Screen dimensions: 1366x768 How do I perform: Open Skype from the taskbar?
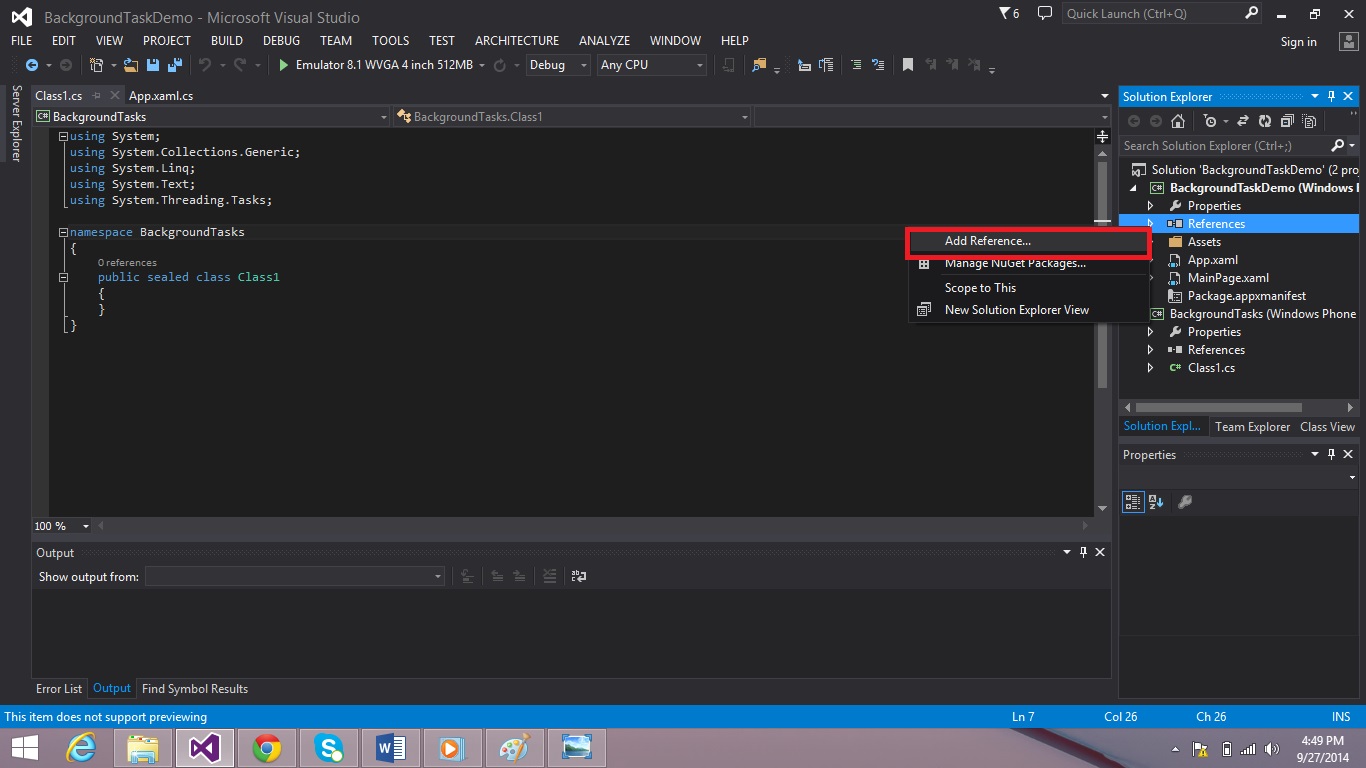click(x=329, y=748)
